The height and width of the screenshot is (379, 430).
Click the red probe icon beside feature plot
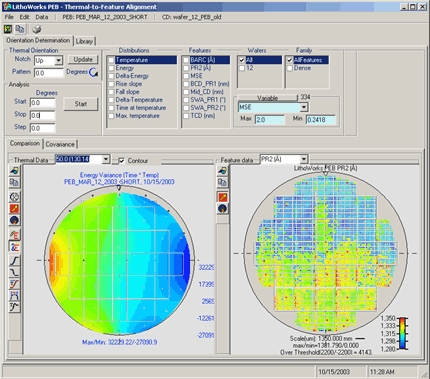223,197
